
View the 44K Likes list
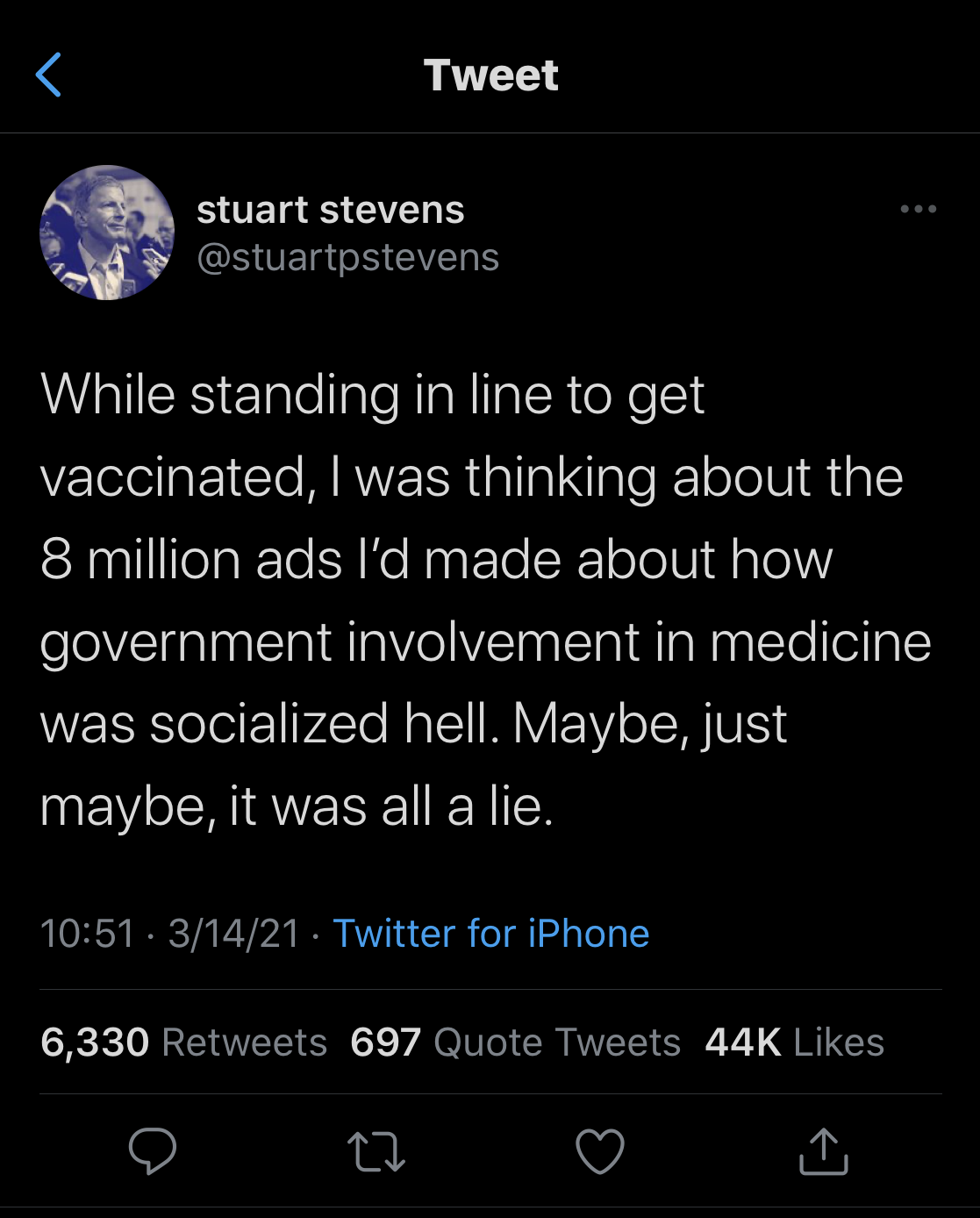coord(794,1042)
